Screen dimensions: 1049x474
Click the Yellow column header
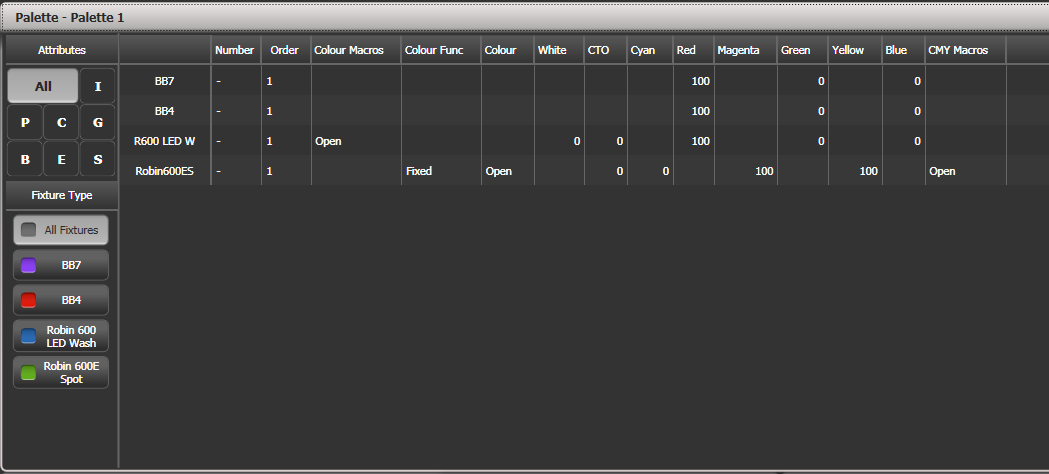[x=855, y=50]
